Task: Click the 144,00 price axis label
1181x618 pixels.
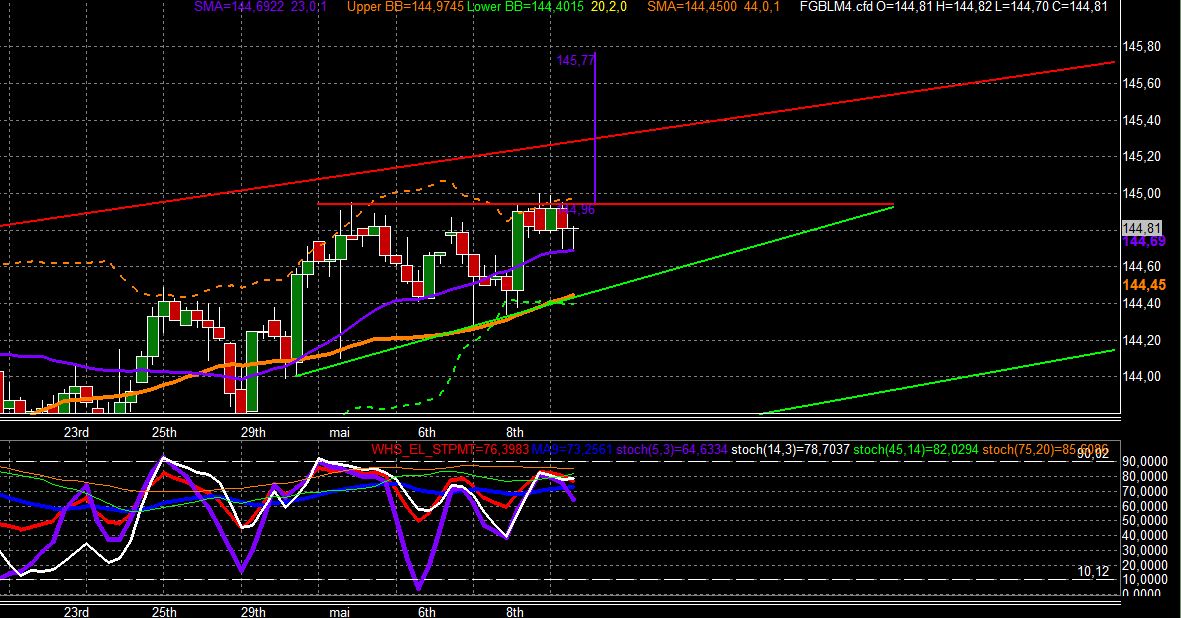Action: click(x=1142, y=376)
